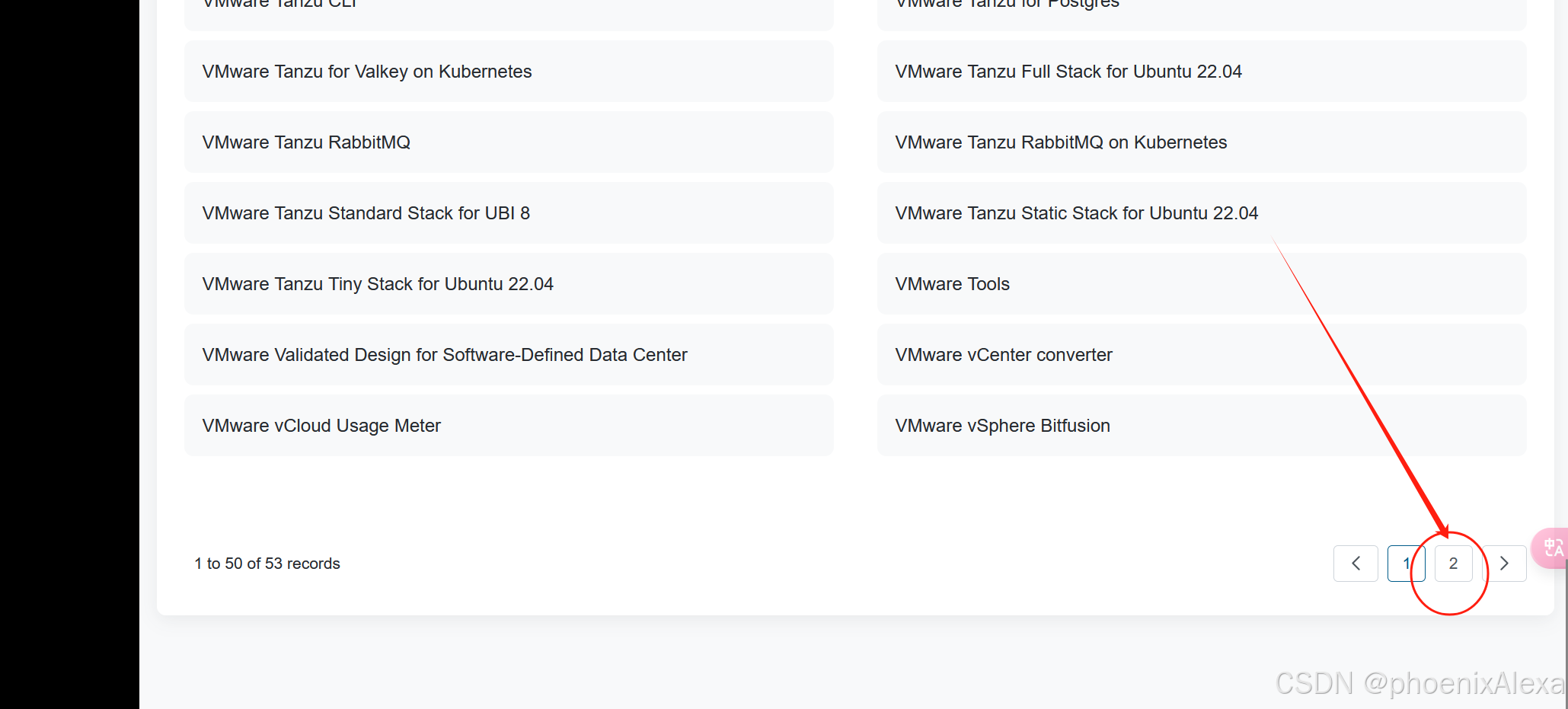Go to previous page arrow
Image resolution: width=1568 pixels, height=709 pixels.
1356,564
